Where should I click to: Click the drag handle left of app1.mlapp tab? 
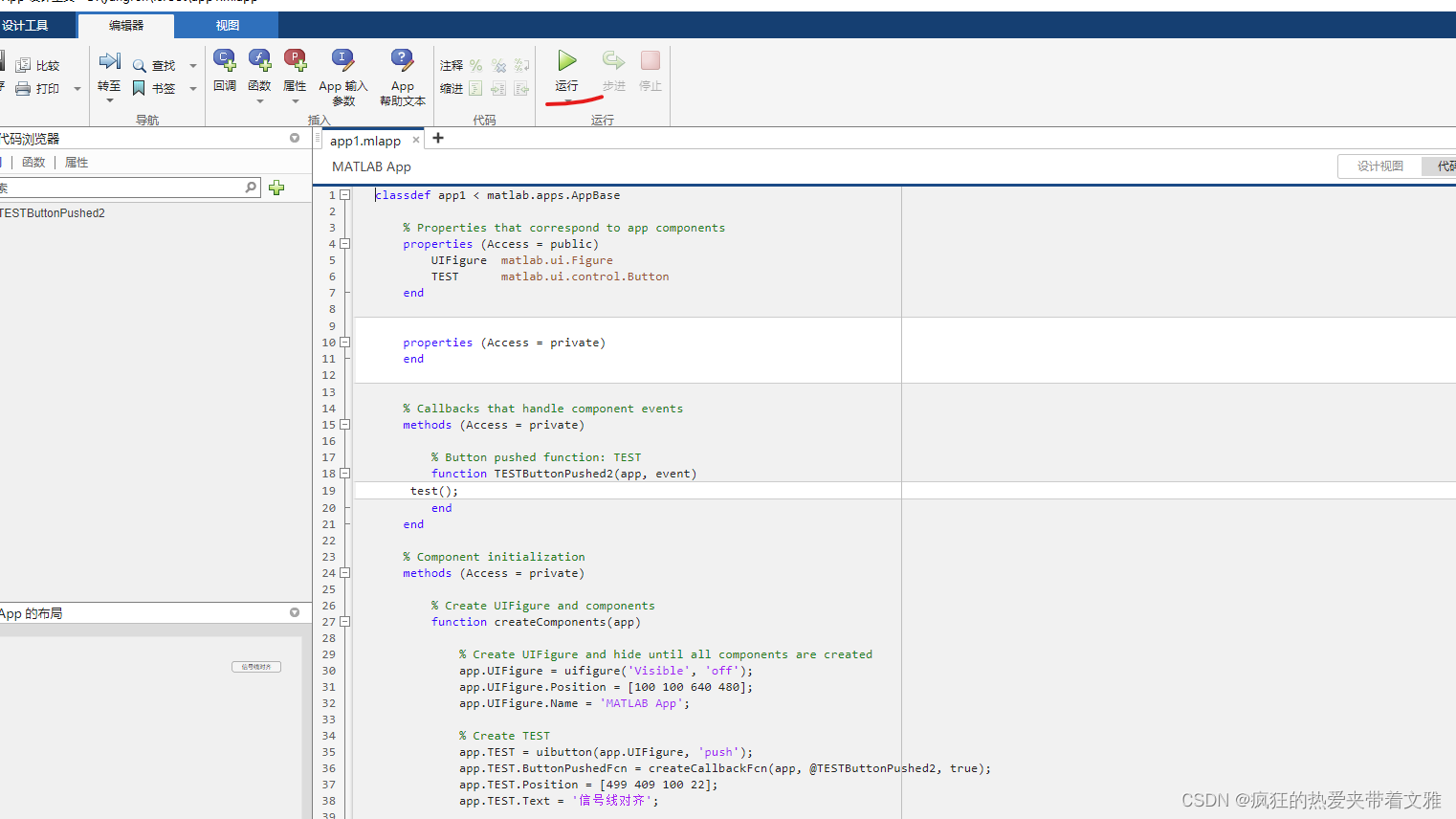[318, 139]
